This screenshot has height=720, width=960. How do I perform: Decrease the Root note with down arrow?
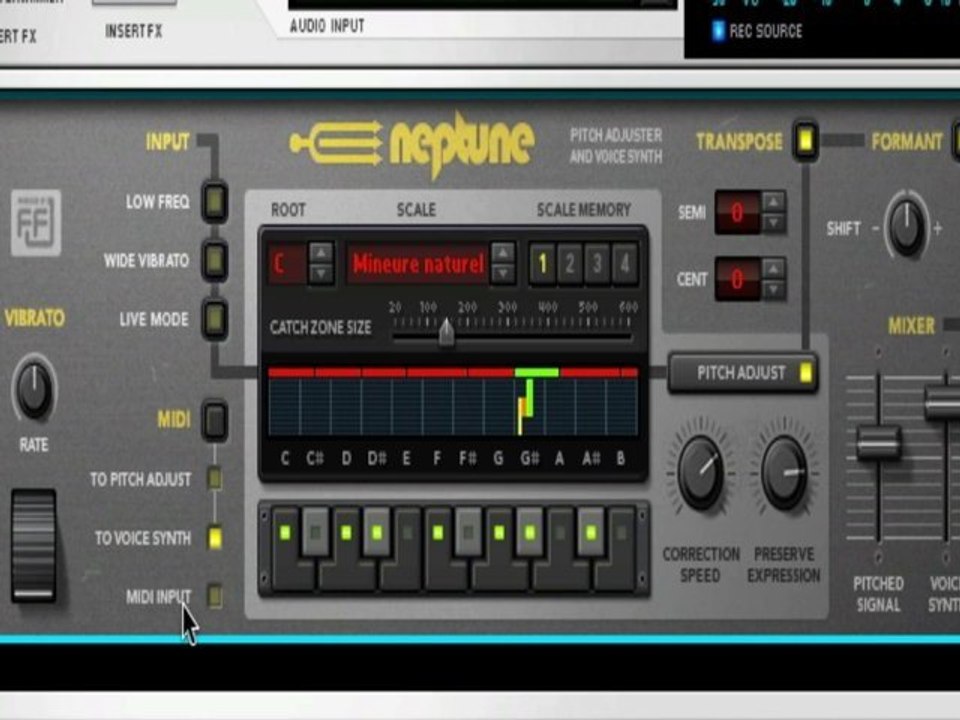pos(321,274)
